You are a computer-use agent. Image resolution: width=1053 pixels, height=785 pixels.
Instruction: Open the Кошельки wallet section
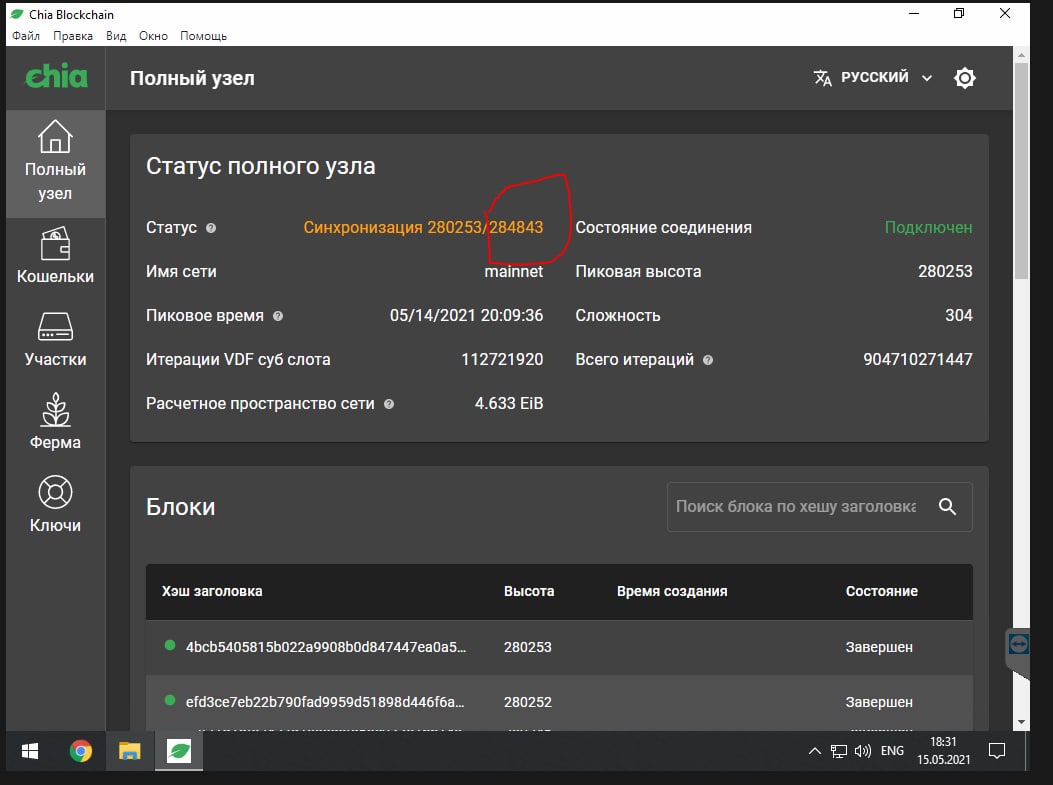(x=55, y=257)
